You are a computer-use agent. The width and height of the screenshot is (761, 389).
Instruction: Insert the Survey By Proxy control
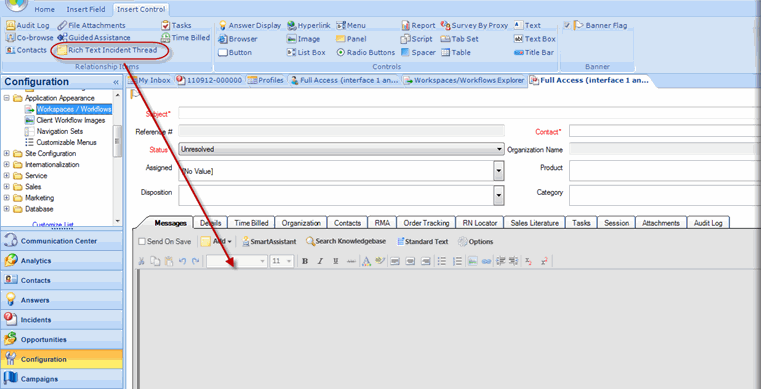(474, 25)
